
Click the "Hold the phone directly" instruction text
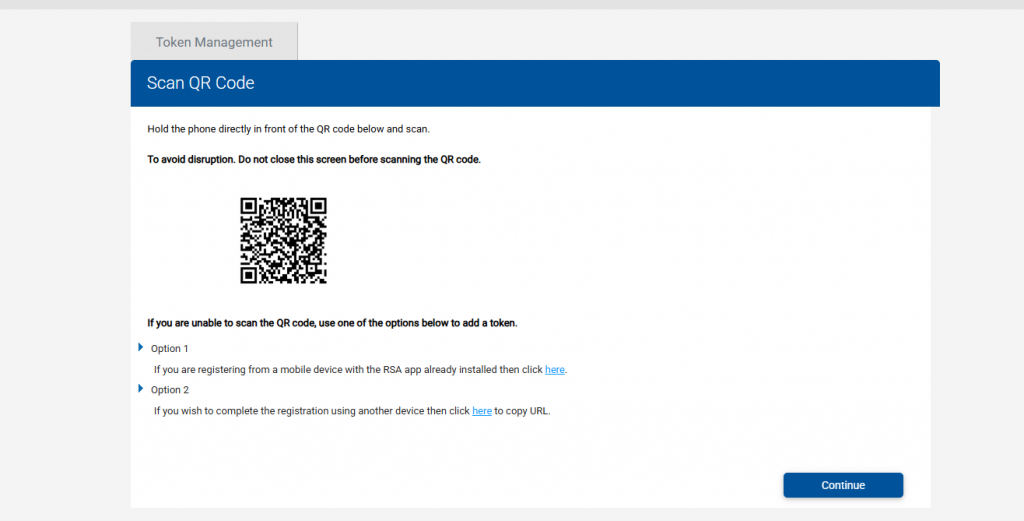289,129
